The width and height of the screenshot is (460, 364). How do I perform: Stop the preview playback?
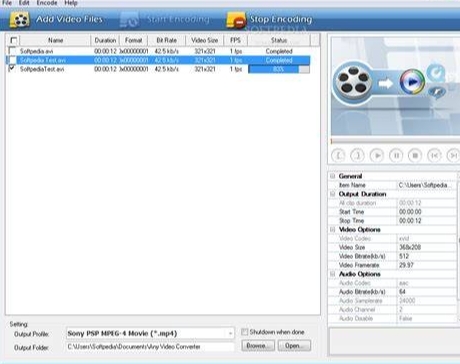(x=415, y=155)
